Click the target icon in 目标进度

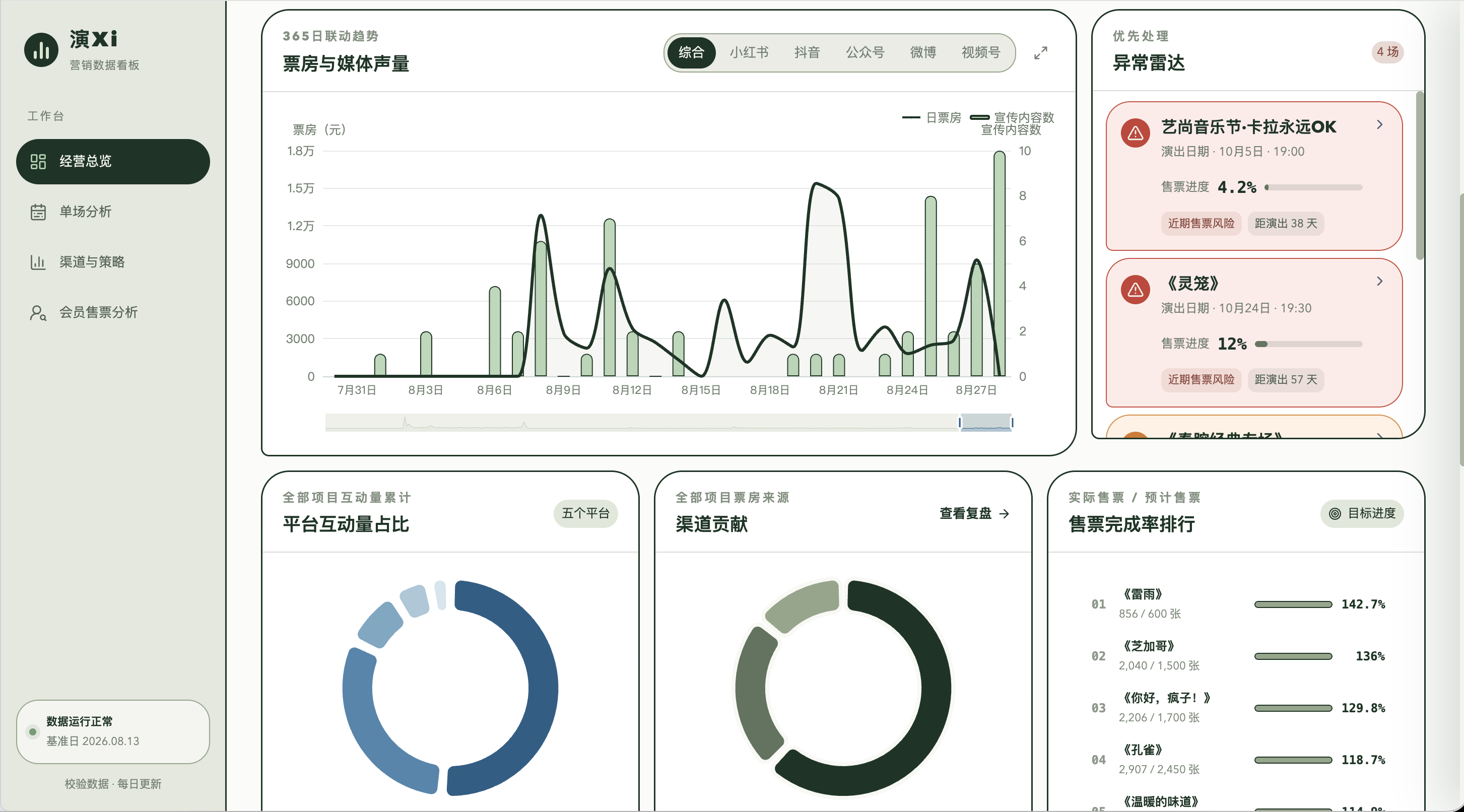(1335, 514)
